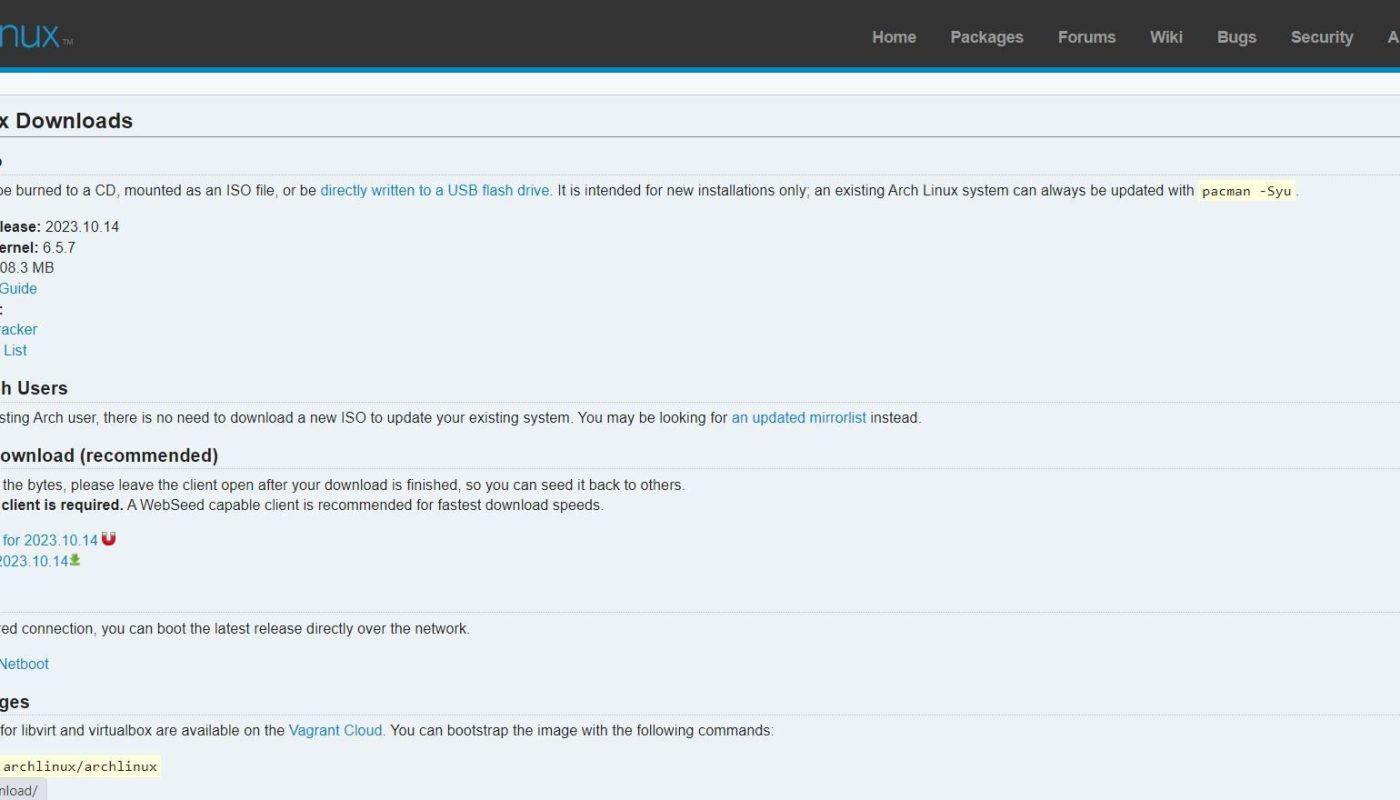Click the 'archlinux/archlinux' command text

pos(80,767)
